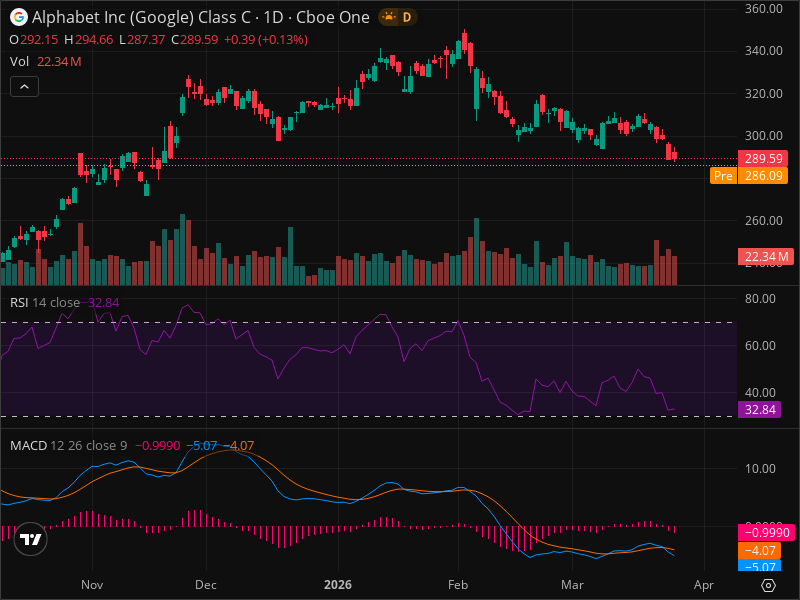Viewport: 800px width, 600px height.
Task: Click the 360.00 price axis label
Action: 763,8
